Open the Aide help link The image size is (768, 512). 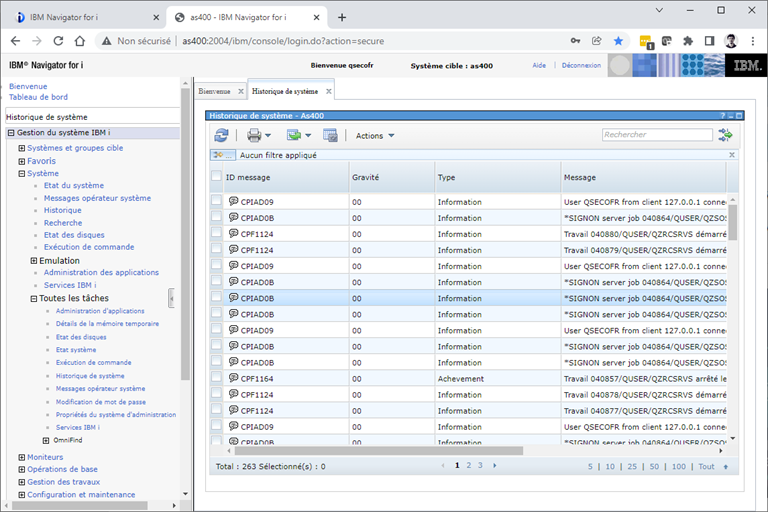pos(539,65)
